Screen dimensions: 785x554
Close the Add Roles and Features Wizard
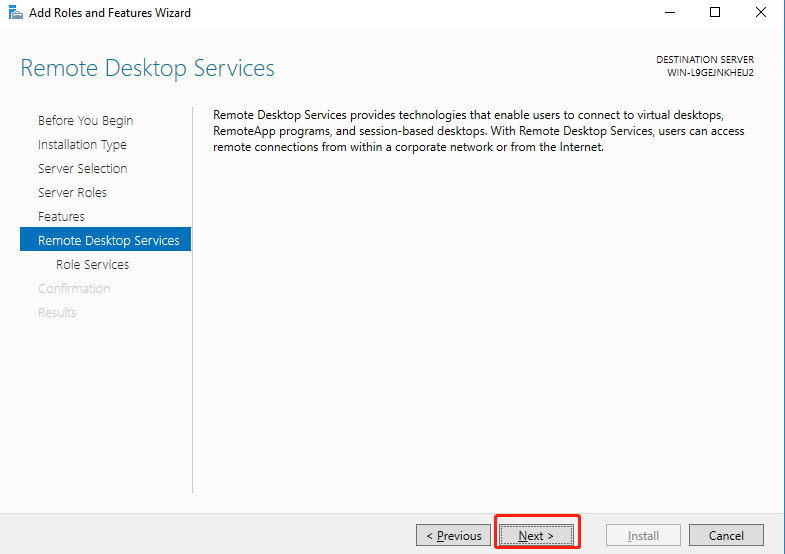761,13
